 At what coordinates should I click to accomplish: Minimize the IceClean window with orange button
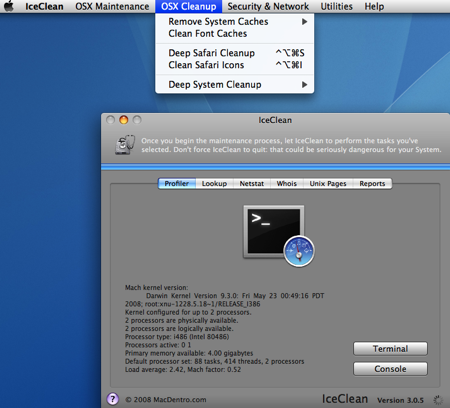[124, 120]
